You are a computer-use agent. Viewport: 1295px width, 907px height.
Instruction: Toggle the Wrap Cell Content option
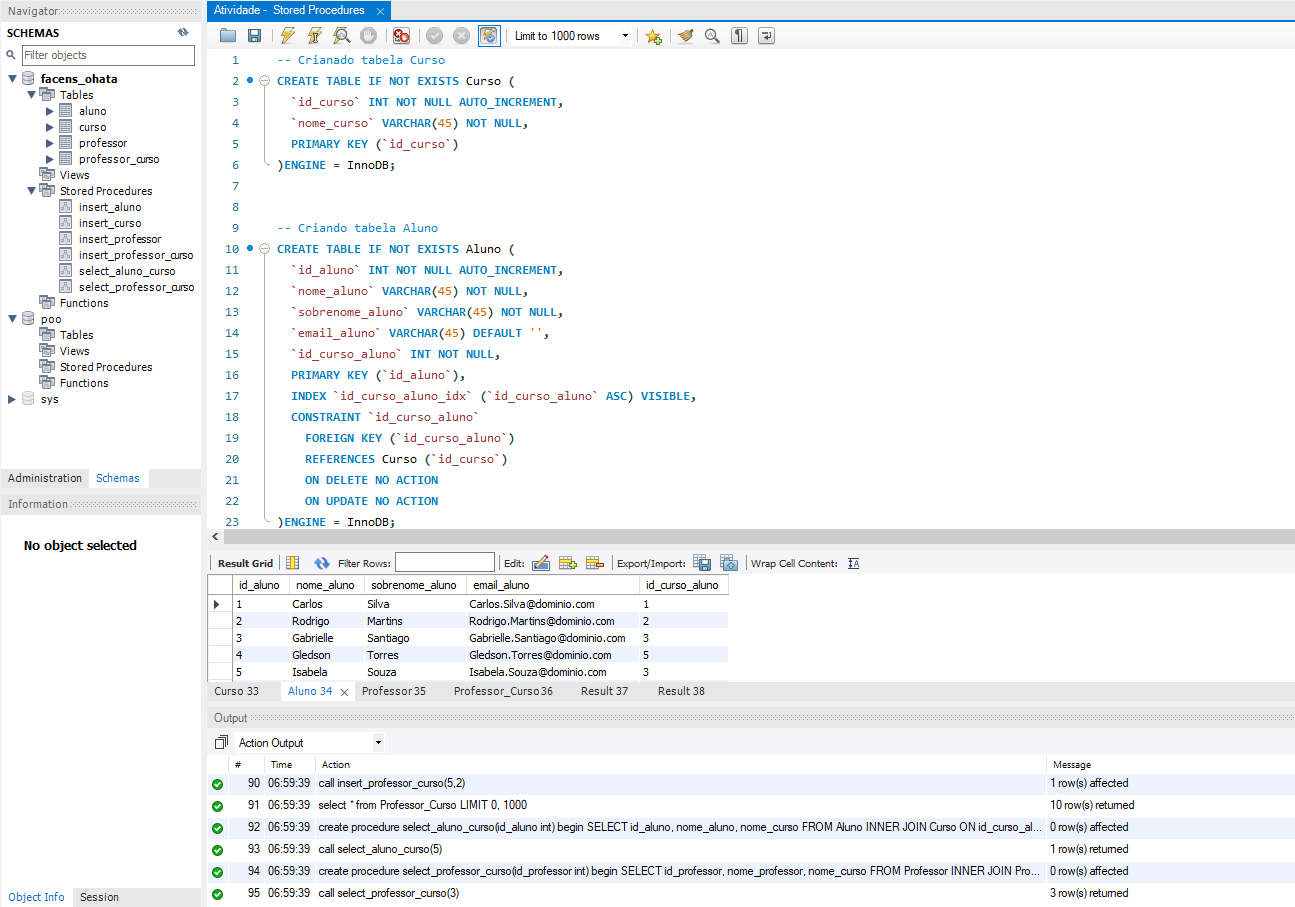(852, 563)
